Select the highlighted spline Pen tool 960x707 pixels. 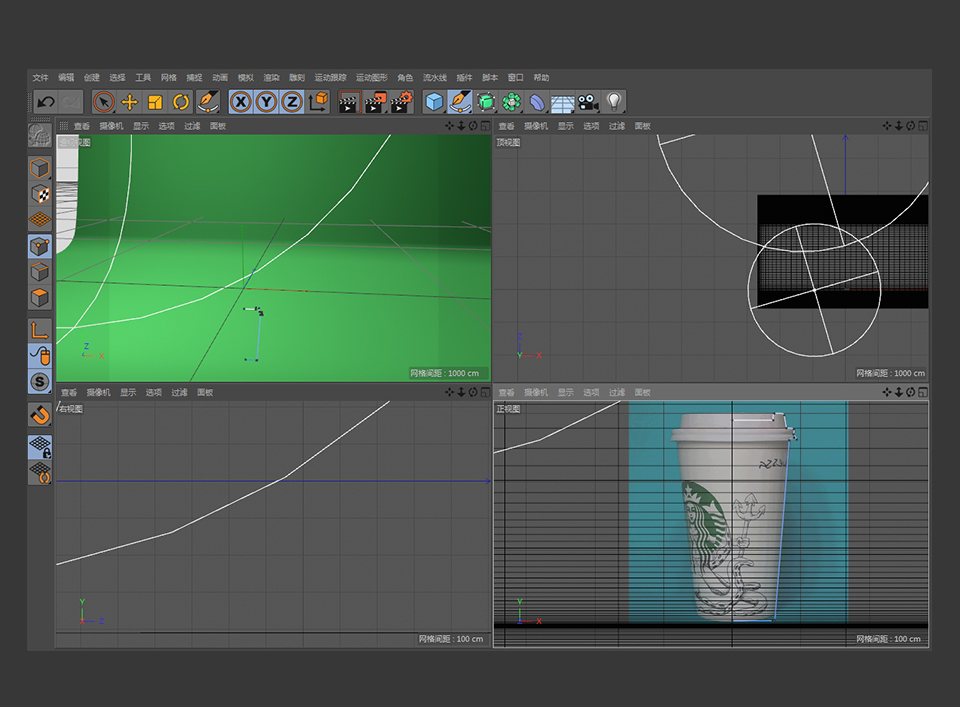coord(460,102)
